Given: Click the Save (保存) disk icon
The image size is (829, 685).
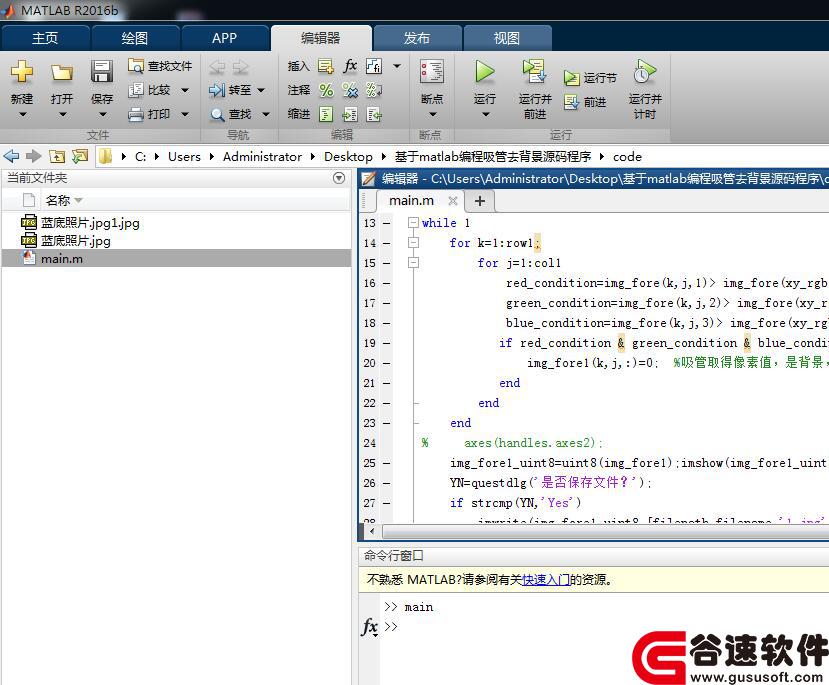Looking at the screenshot, I should pyautogui.click(x=102, y=72).
